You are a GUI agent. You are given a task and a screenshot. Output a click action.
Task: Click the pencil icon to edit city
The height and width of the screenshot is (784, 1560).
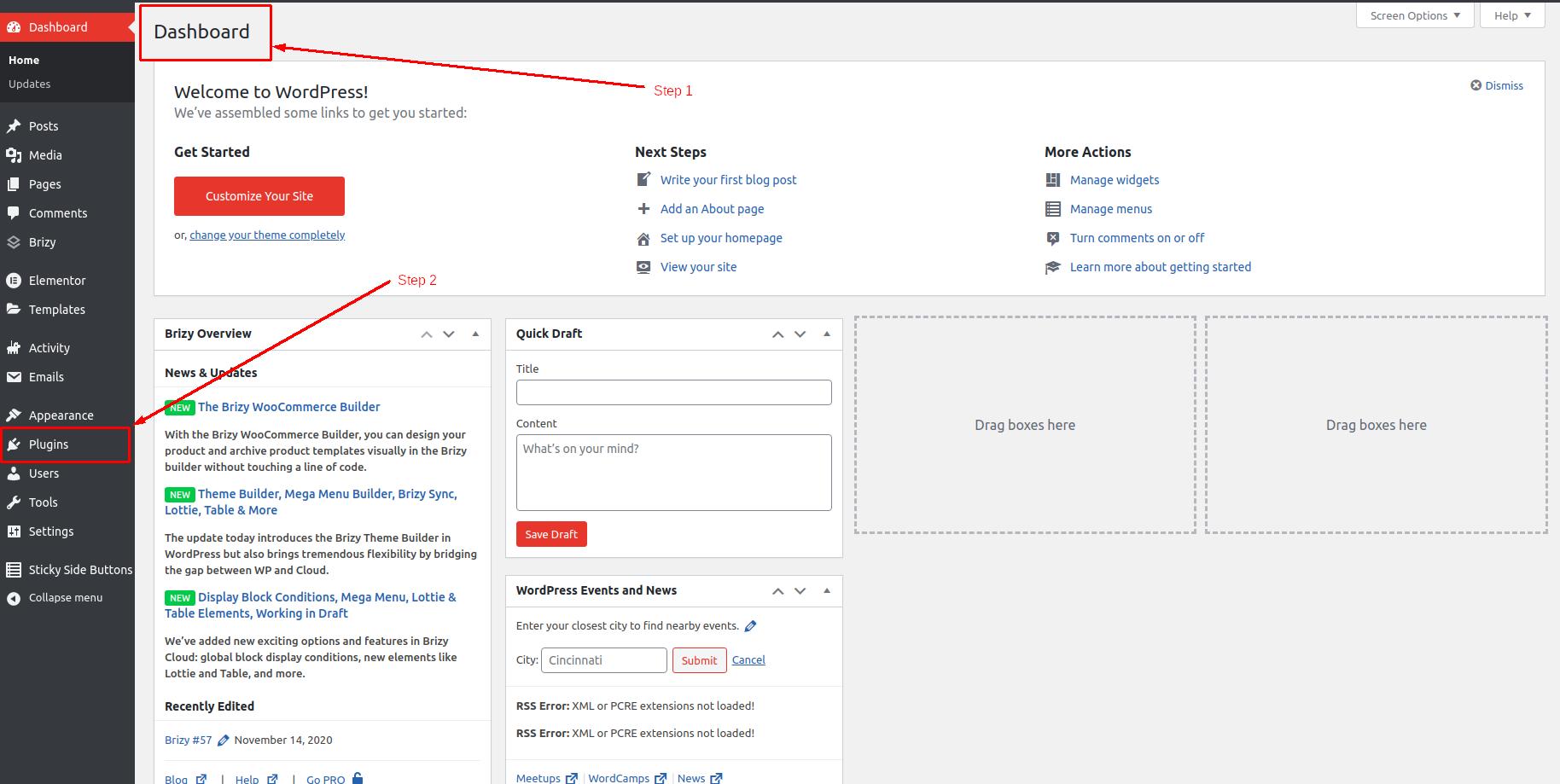tap(750, 626)
